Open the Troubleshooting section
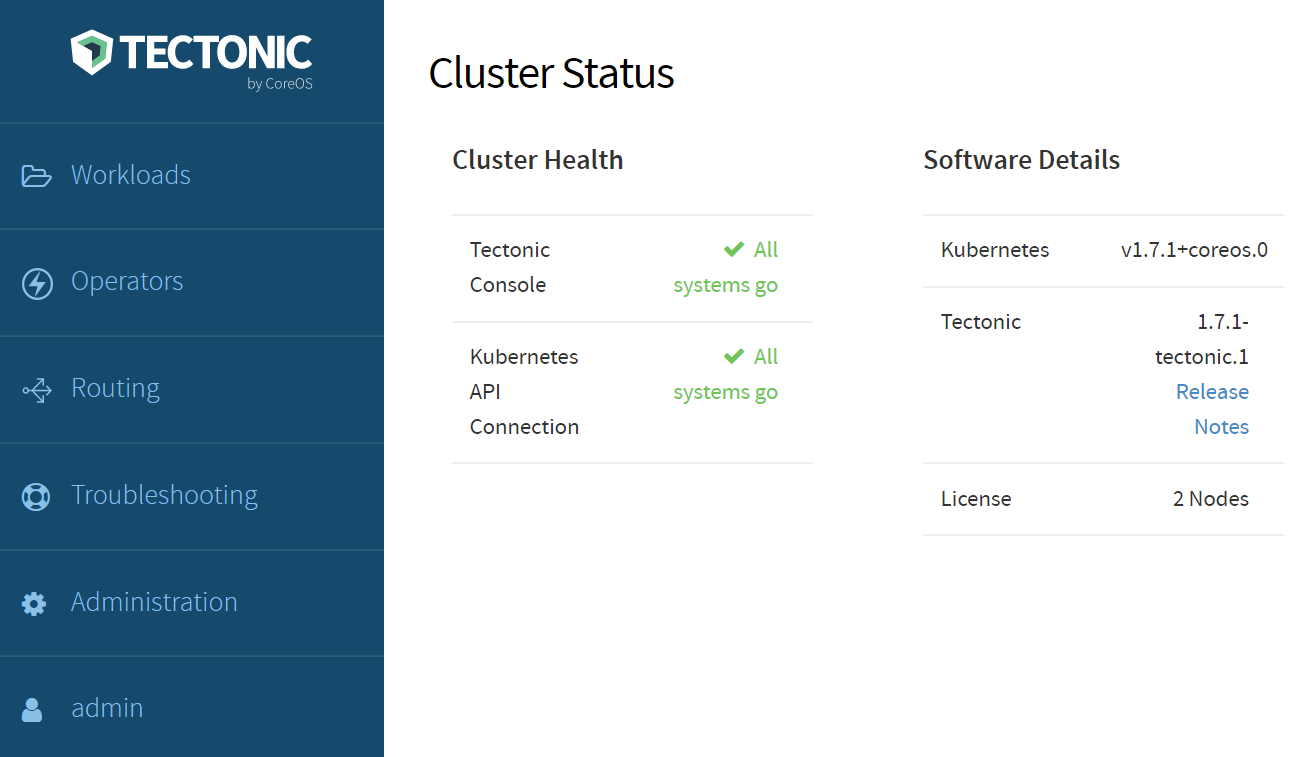Viewport: 1306px width, 757px height. [x=192, y=497]
